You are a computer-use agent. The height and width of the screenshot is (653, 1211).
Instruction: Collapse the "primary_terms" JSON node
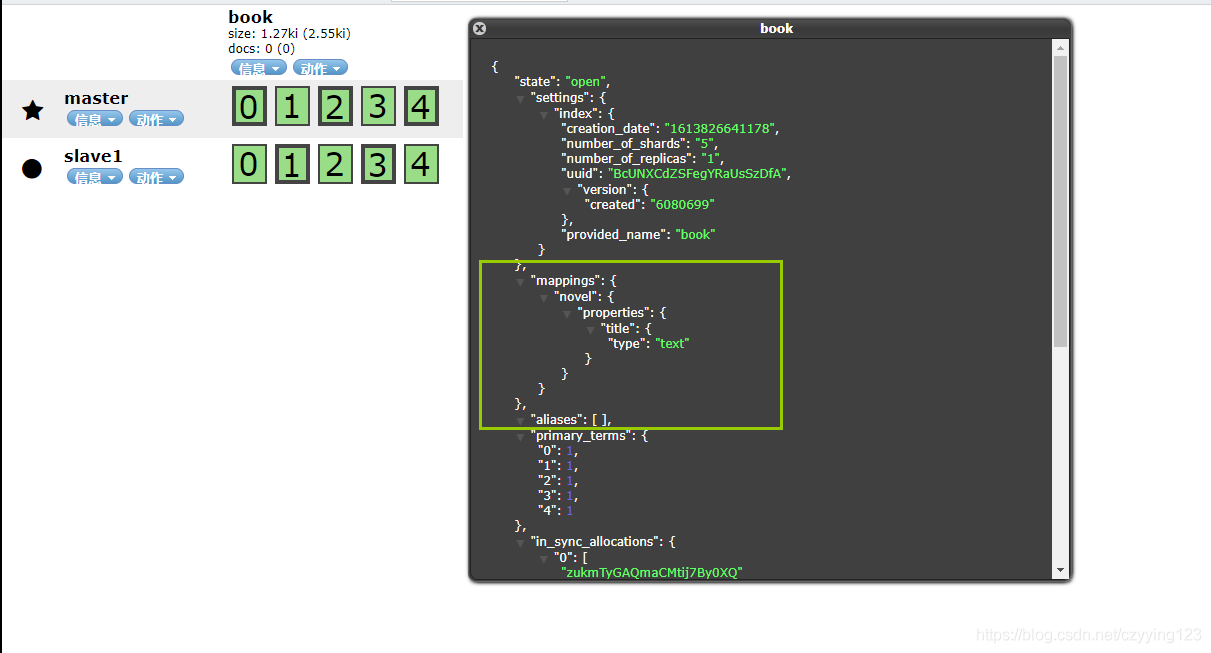point(520,436)
